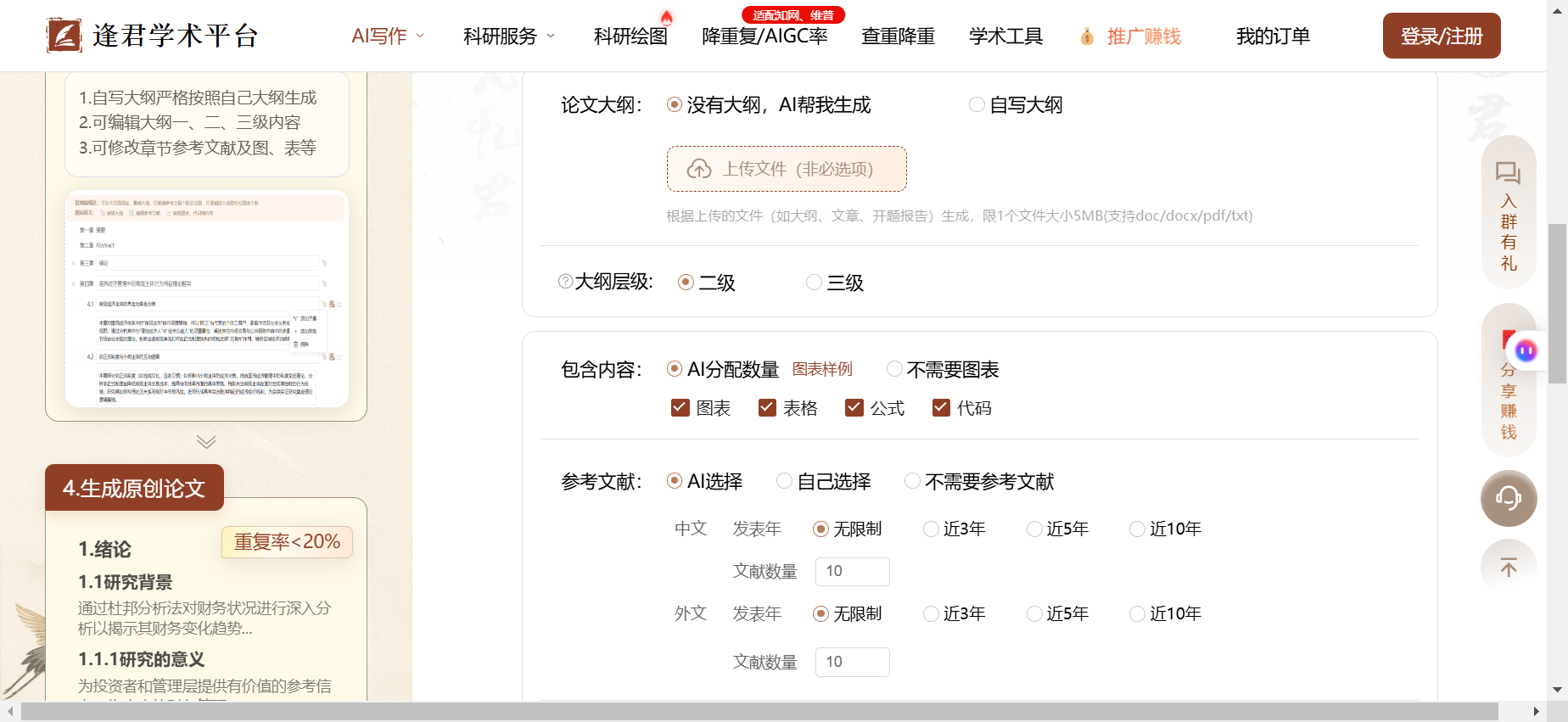Click 上传文件 (非必选项) upload button
Image resolution: width=1568 pixels, height=722 pixels.
click(787, 169)
